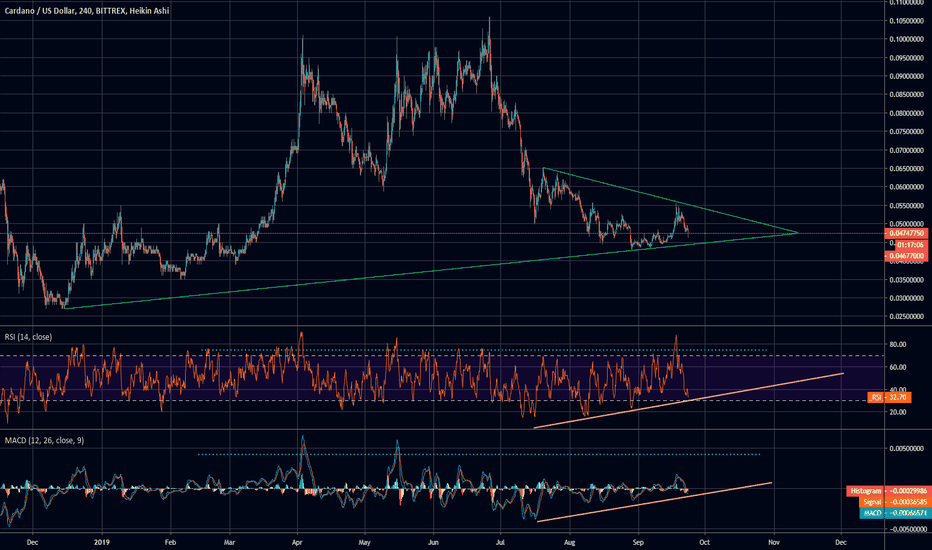This screenshot has width=932, height=550.
Task: Select the MACD (12, 26, close, 9) indicator label
Action: pyautogui.click(x=44, y=441)
